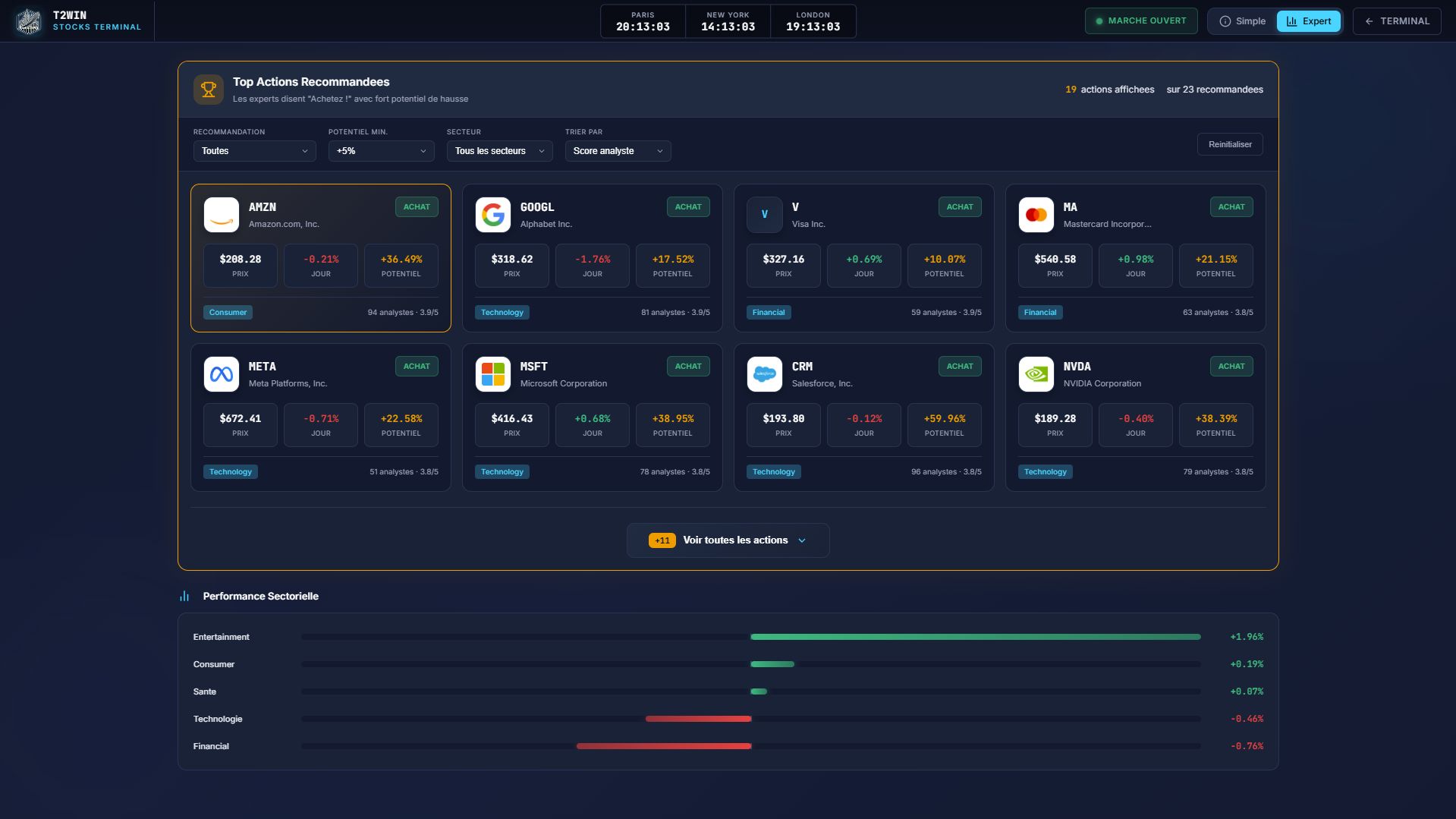Toggle the MARCHE OUVERT market status indicator
1456x819 pixels.
coord(1141,20)
